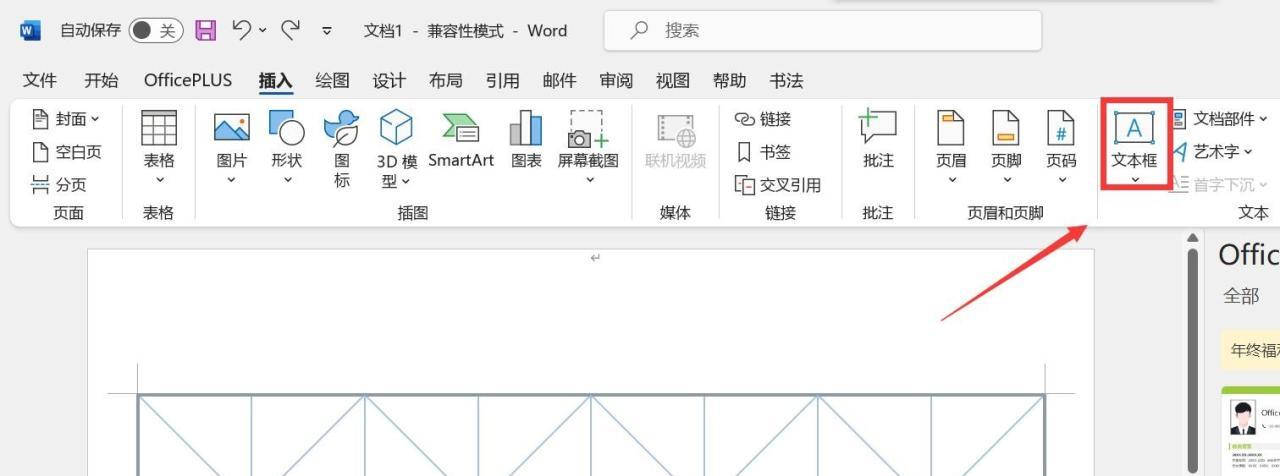Open the 图标 icons gallery
This screenshot has width=1280, height=476.
coord(341,148)
